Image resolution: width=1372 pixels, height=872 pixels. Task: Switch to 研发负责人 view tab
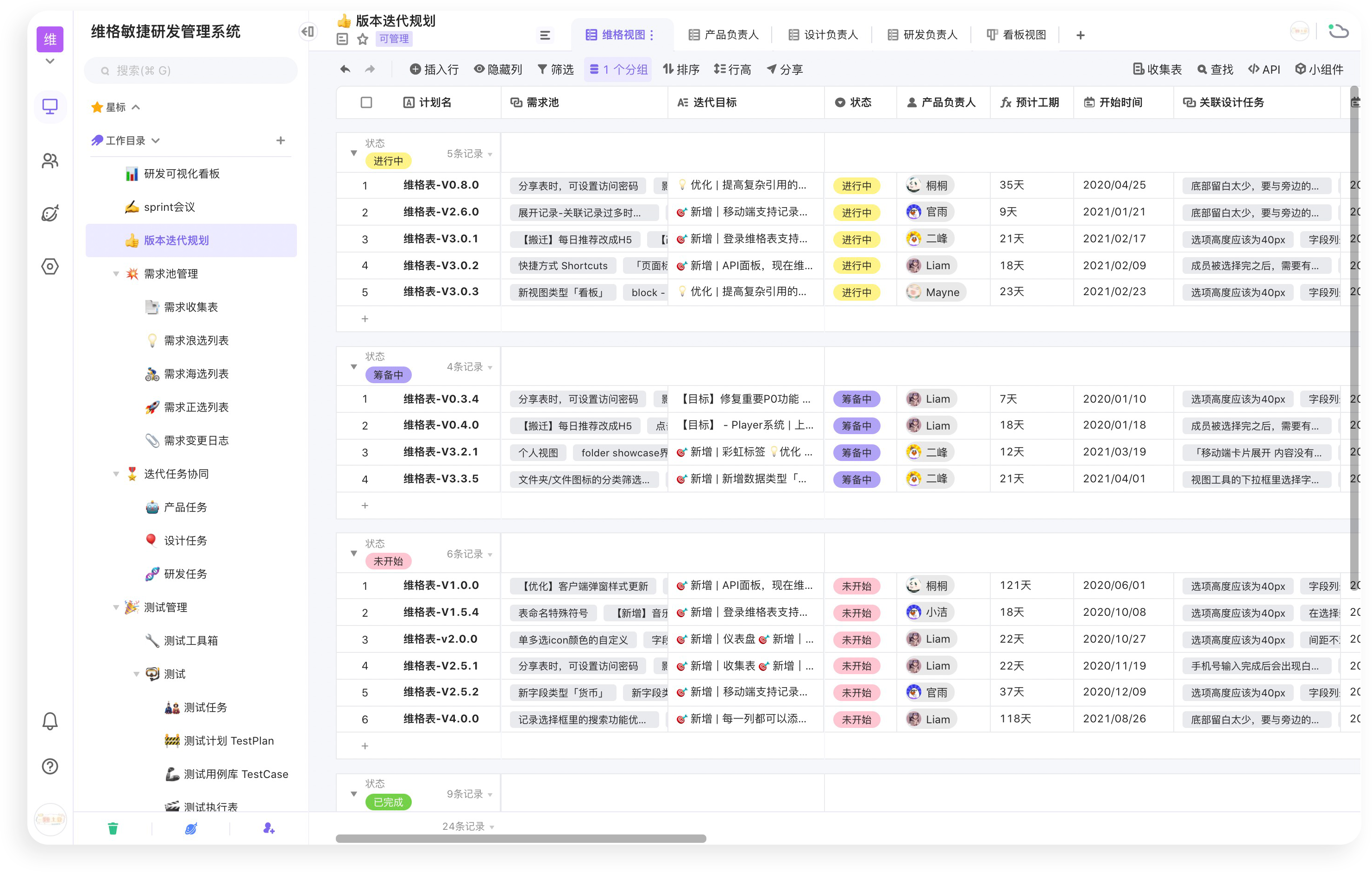922,35
